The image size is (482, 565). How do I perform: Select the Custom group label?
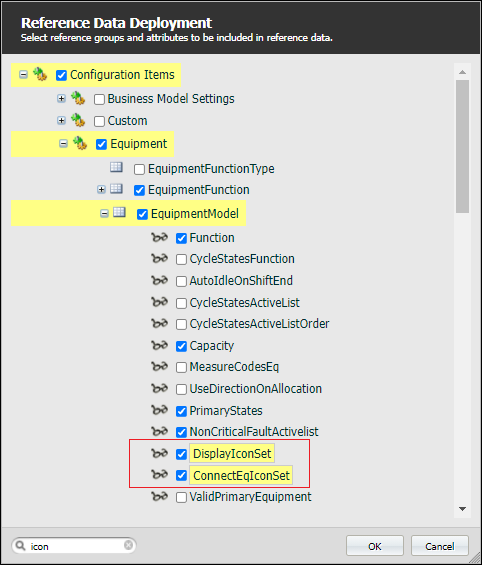tap(127, 121)
